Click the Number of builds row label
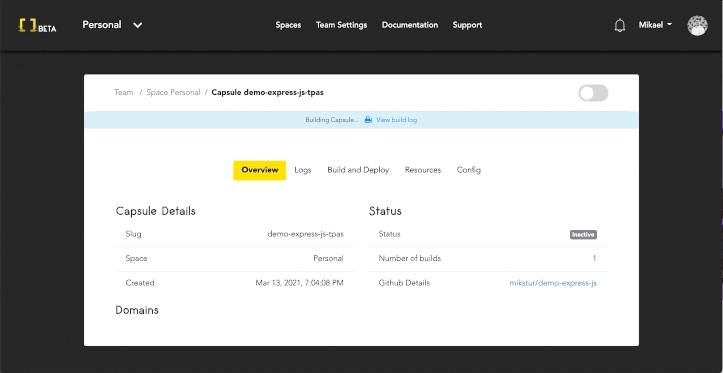Image resolution: width=723 pixels, height=373 pixels. pos(409,259)
